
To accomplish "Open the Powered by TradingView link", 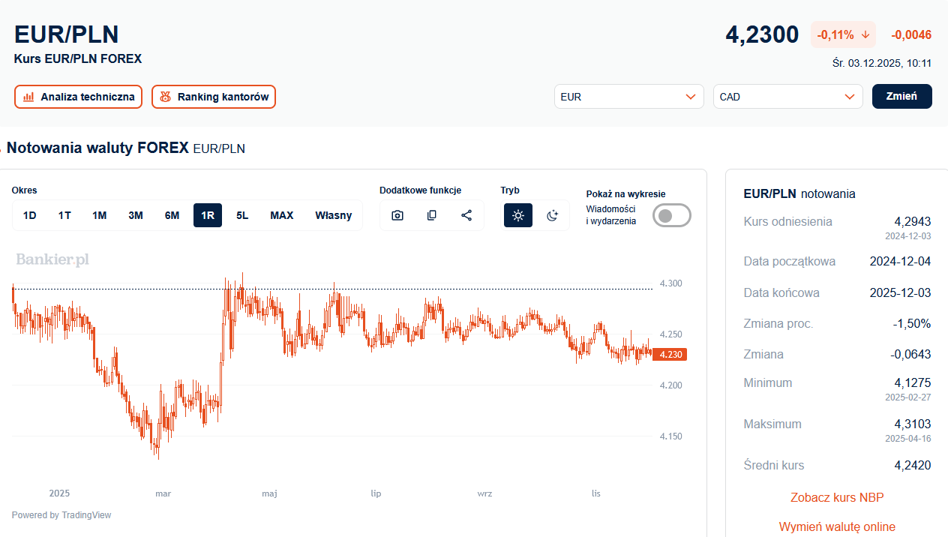I will [61, 515].
